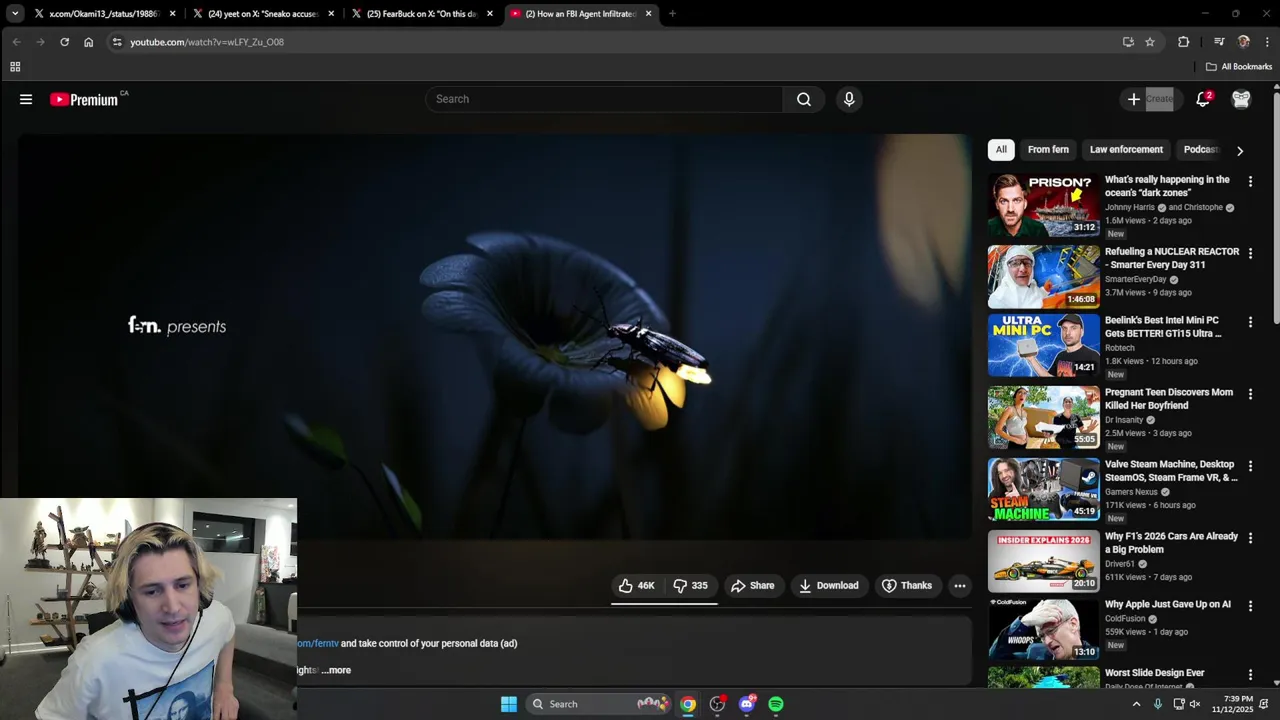Go back in browser history
Screen dimensions: 1280x720
[16, 42]
